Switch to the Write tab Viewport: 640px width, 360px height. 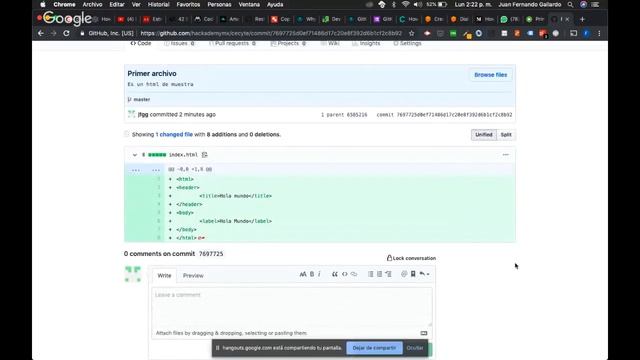click(164, 276)
